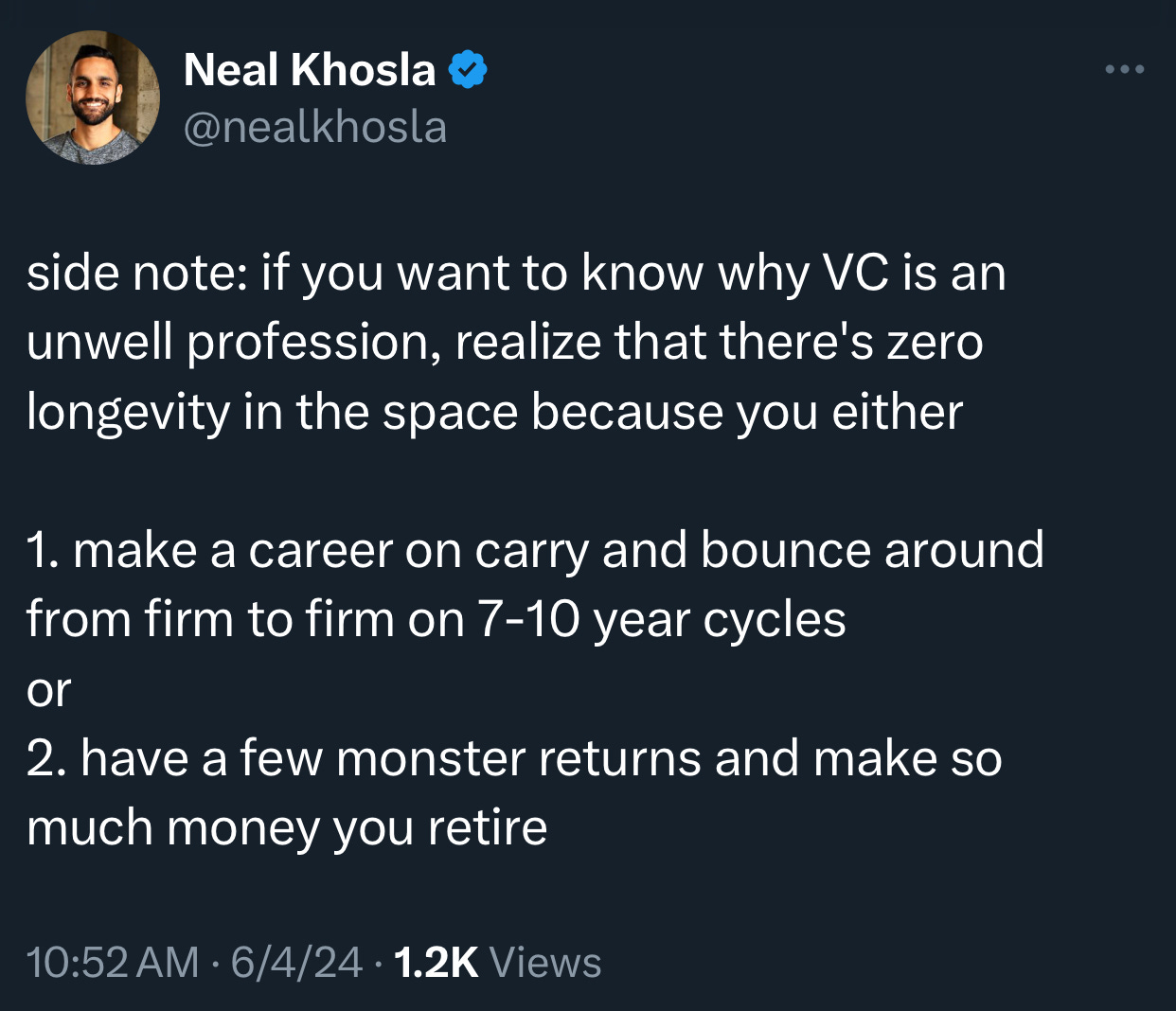Open the @nealkhosla handle link
Viewport: 1176px width, 1011px height.
314,128
